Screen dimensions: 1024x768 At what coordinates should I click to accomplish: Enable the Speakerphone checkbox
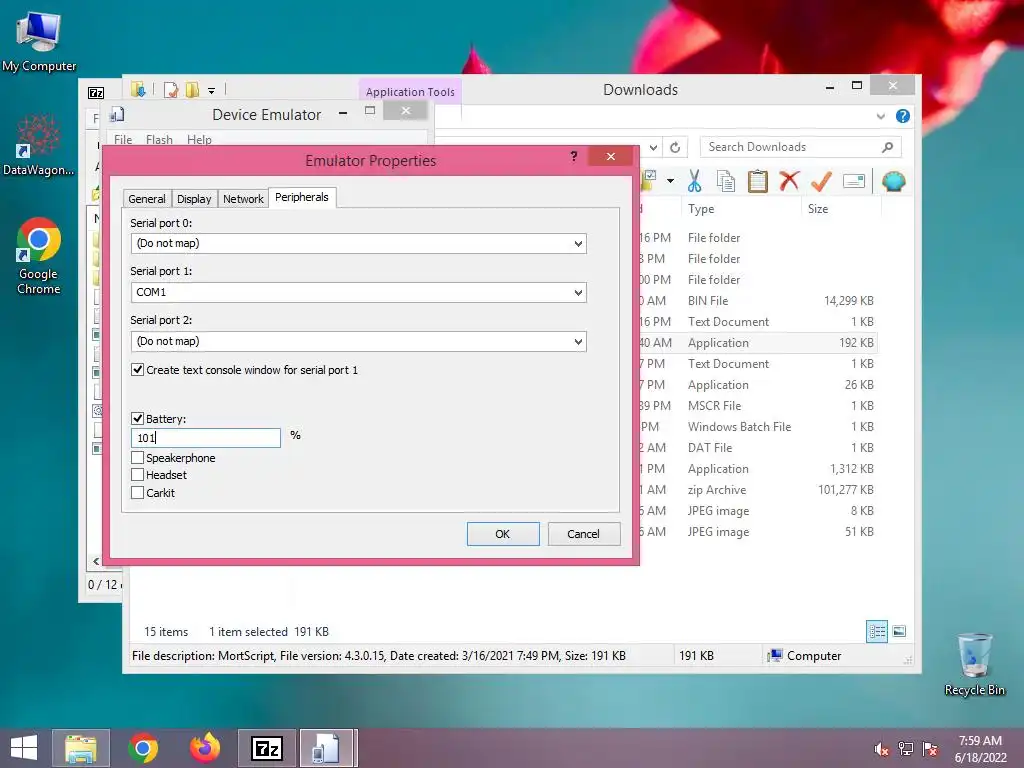(137, 458)
